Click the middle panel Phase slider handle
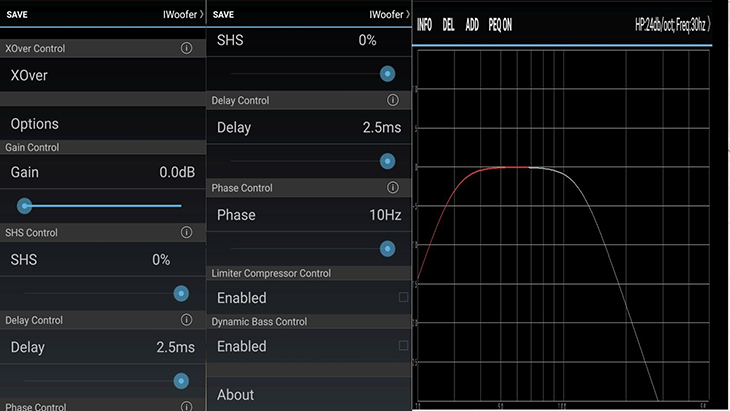The height and width of the screenshot is (411, 730). [x=387, y=249]
